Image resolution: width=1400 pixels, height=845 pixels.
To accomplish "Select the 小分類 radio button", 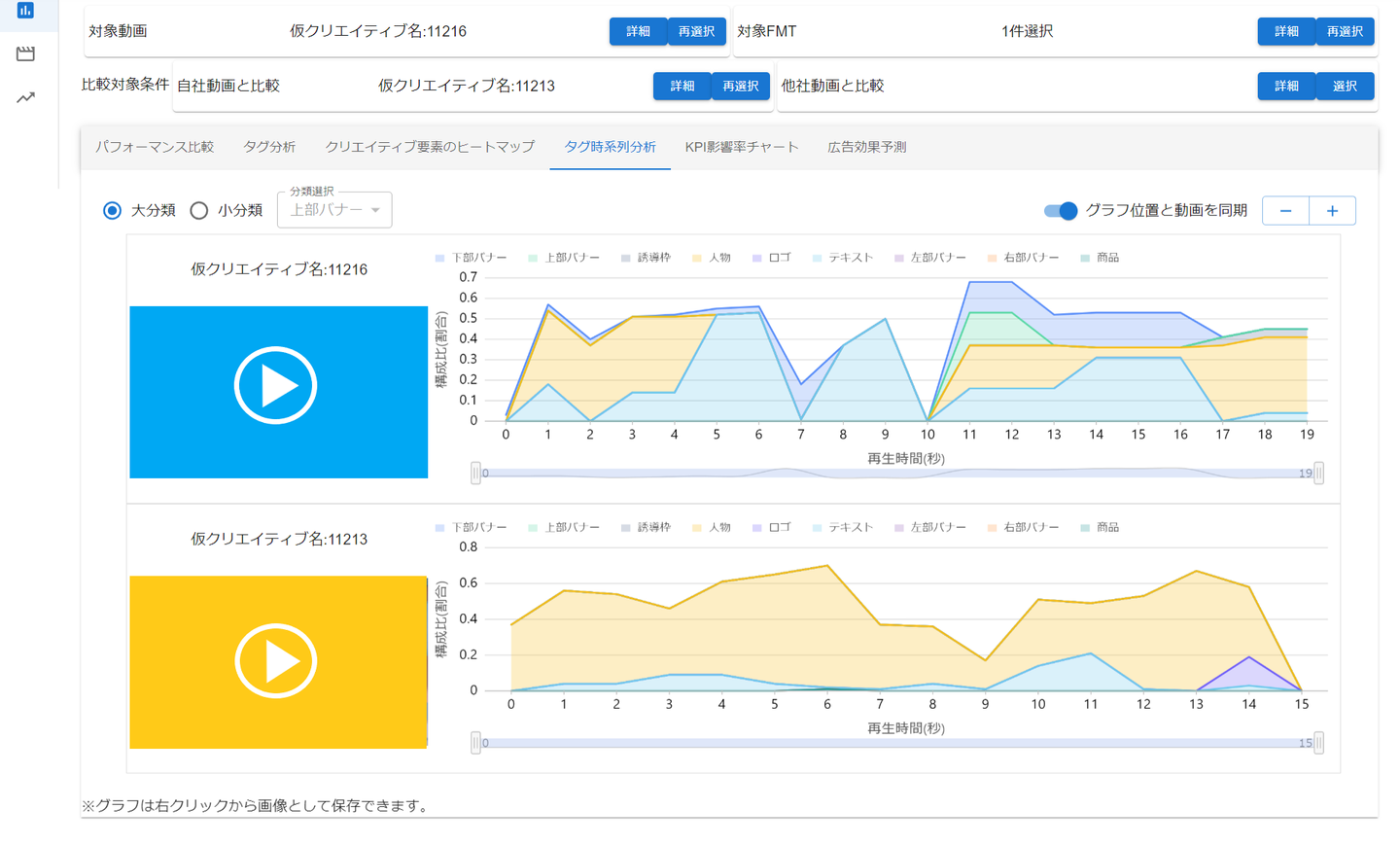I will pyautogui.click(x=199, y=211).
